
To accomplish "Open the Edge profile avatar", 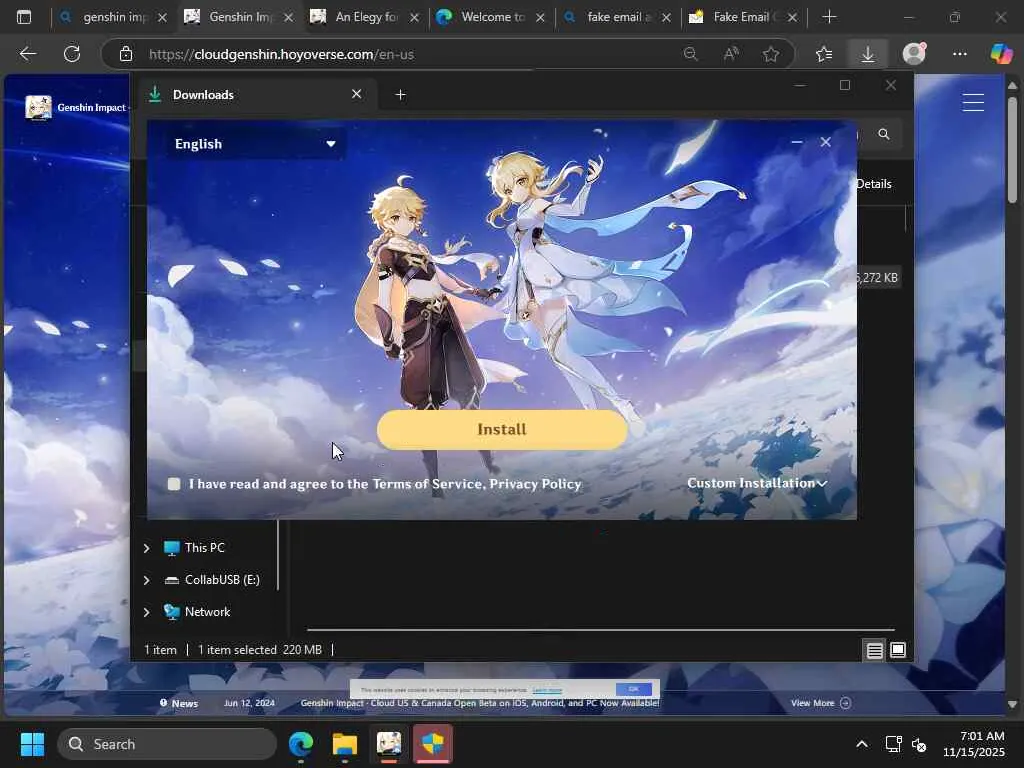I will point(914,54).
